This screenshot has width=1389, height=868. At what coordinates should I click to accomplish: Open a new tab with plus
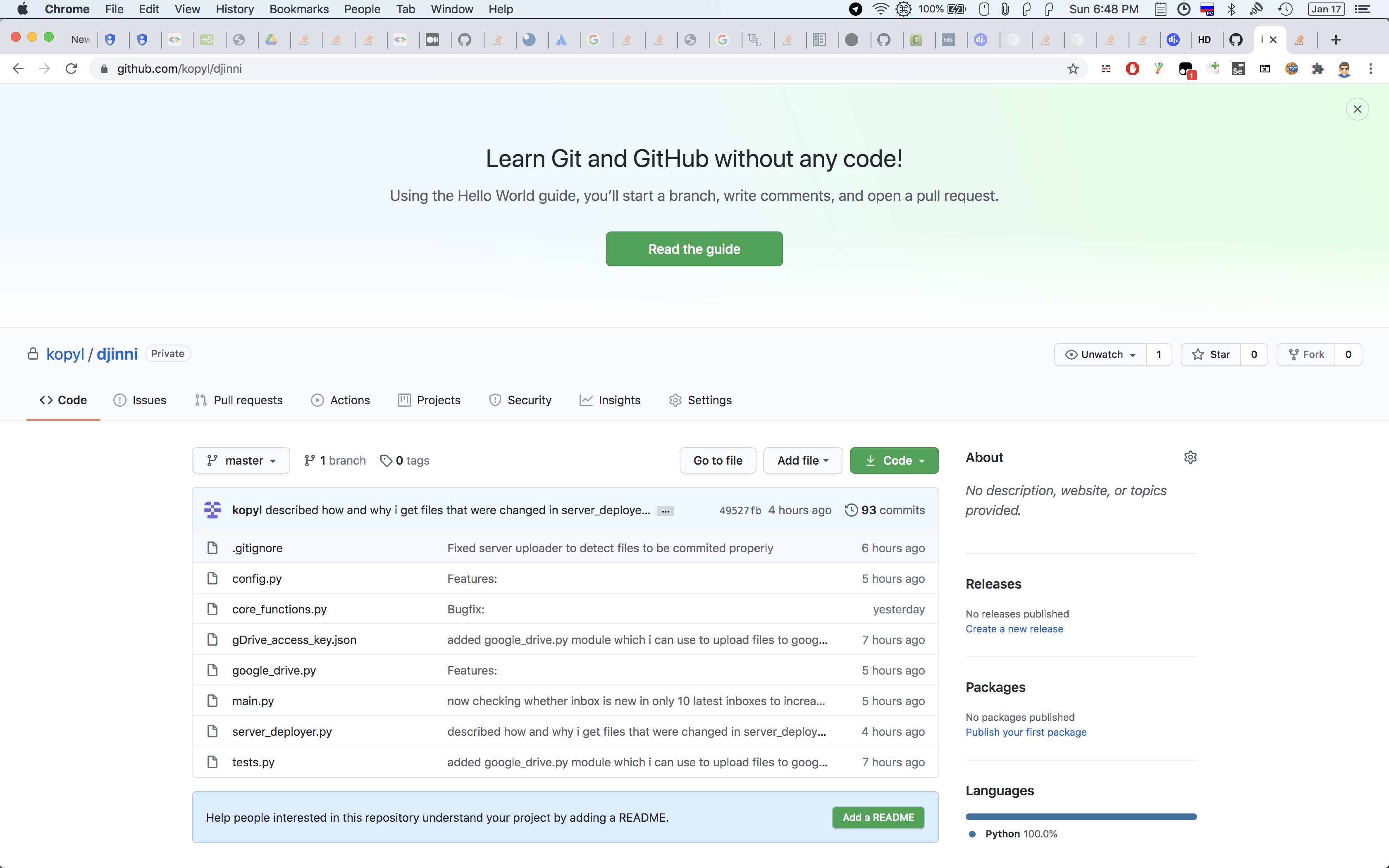click(x=1336, y=40)
